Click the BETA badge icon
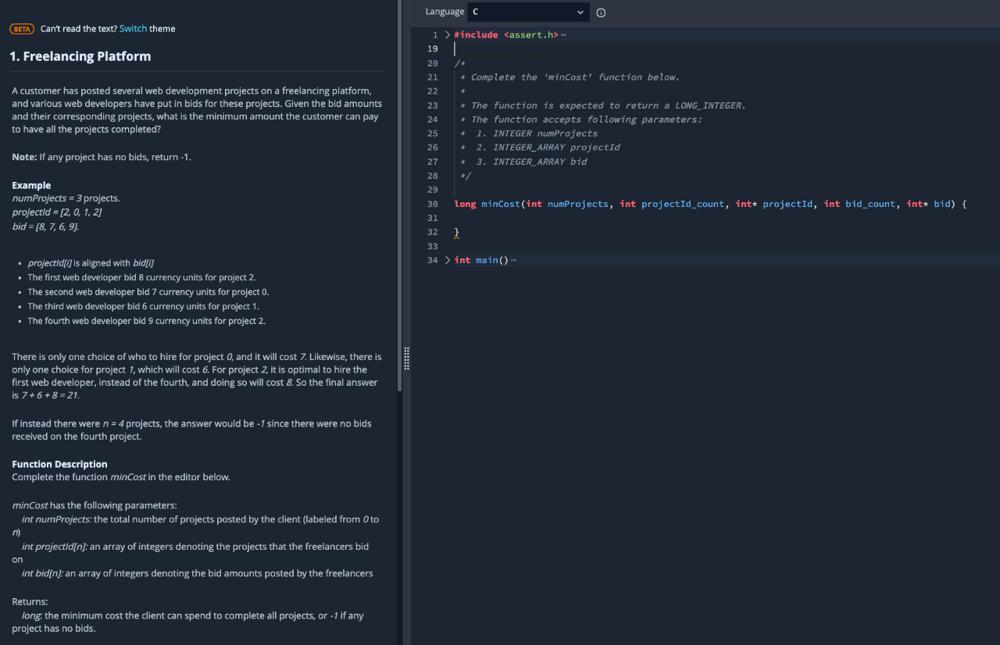This screenshot has height=645, width=1000. pyautogui.click(x=22, y=29)
